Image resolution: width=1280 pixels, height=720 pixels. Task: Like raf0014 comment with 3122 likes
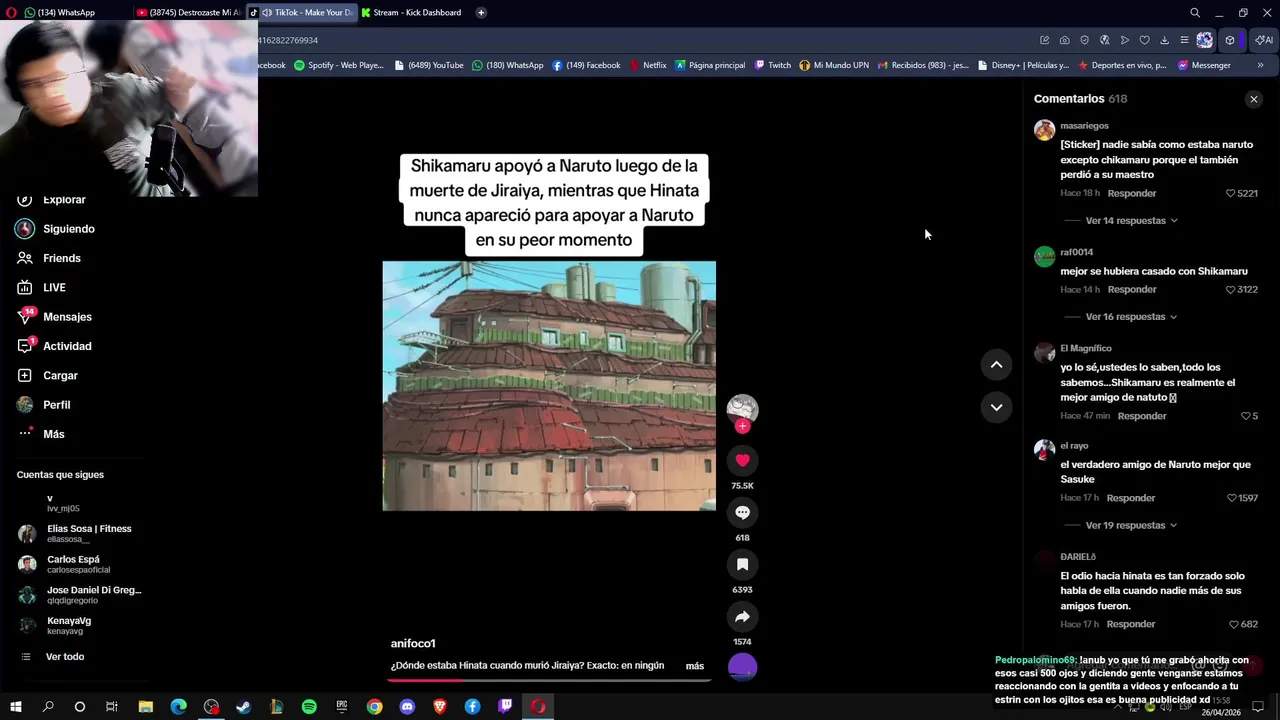(1231, 289)
